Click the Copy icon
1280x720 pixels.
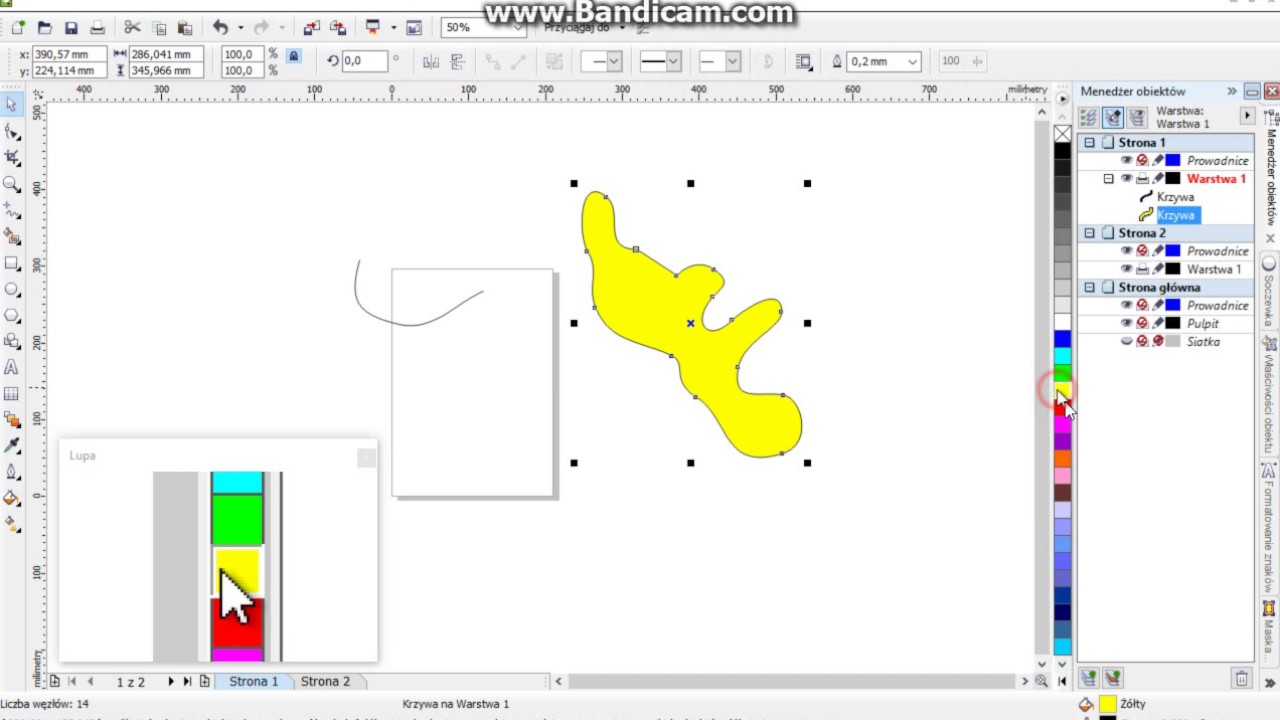(x=159, y=28)
